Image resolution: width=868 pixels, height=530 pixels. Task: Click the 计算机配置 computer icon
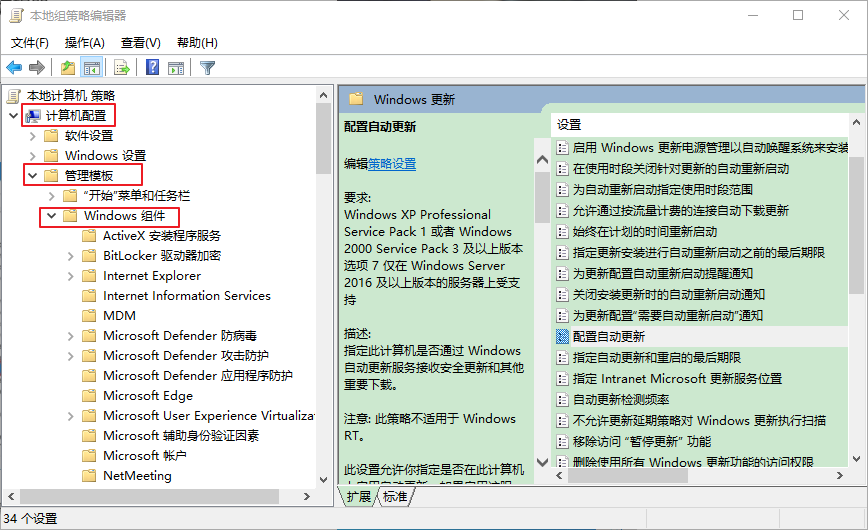pyautogui.click(x=33, y=116)
